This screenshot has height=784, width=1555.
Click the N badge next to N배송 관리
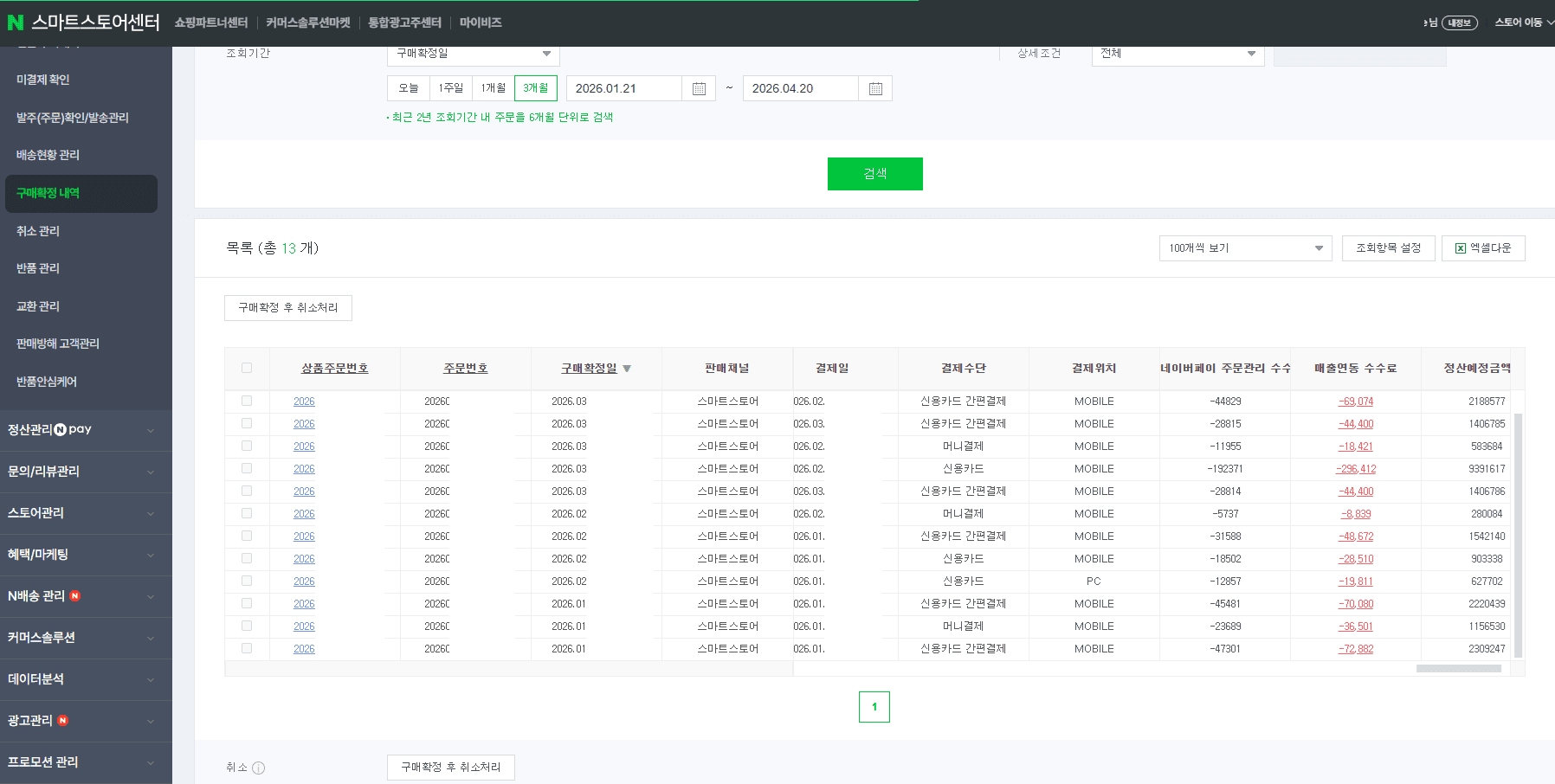pyautogui.click(x=75, y=596)
